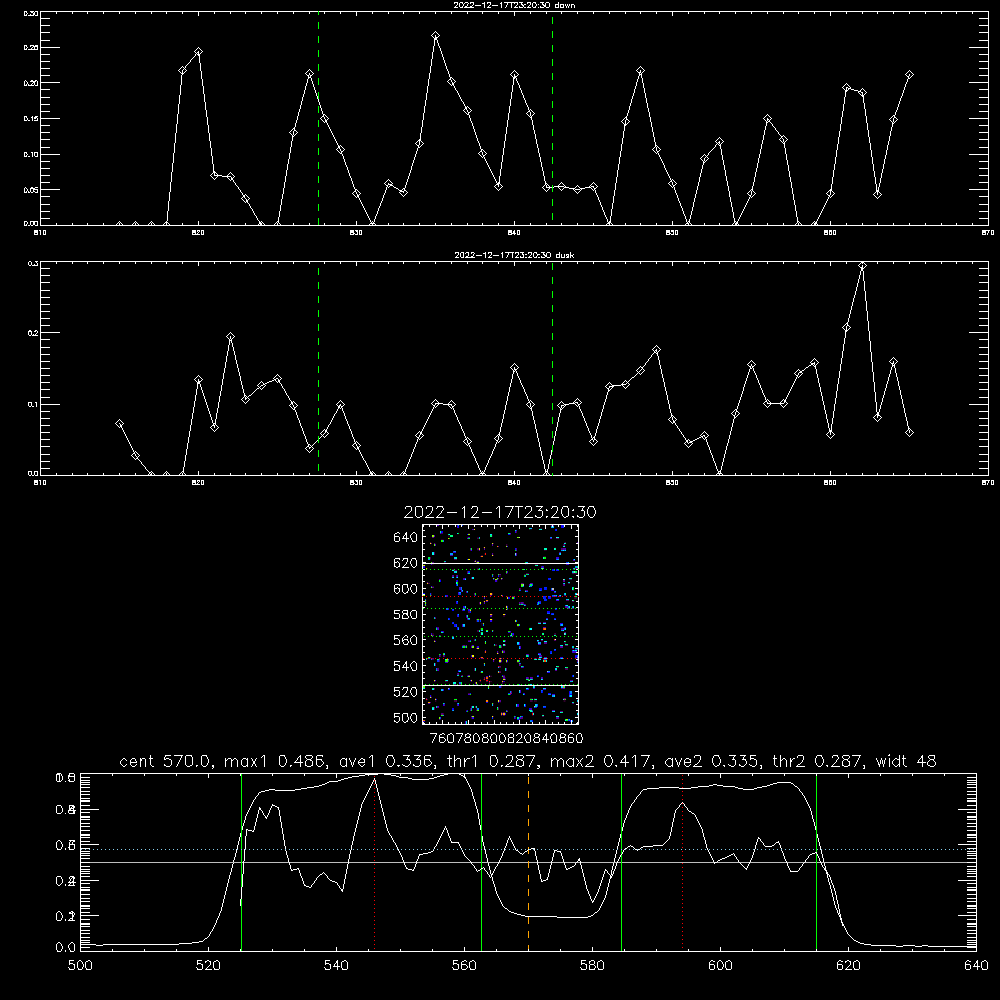Screen dimensions: 1000x1000
Task: Click the highest diamond point in dusk plot near 862
Action: pos(862,266)
